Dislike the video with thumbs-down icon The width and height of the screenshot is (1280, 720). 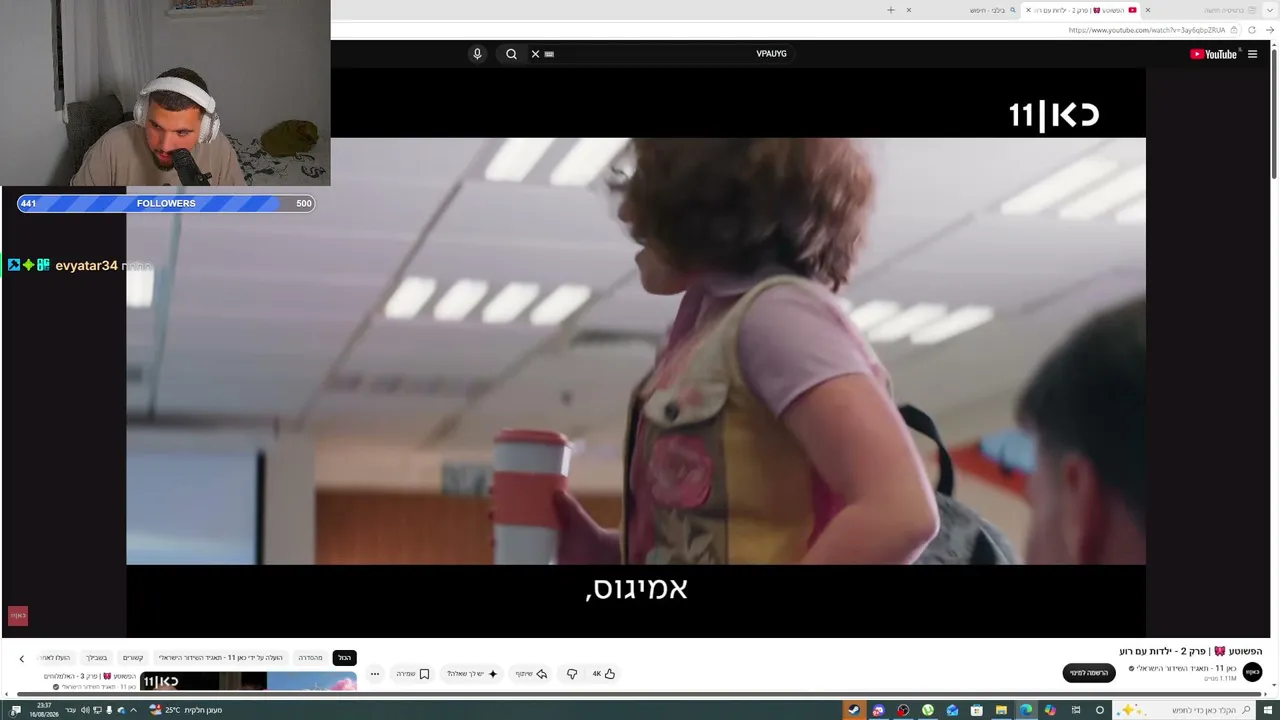point(572,674)
